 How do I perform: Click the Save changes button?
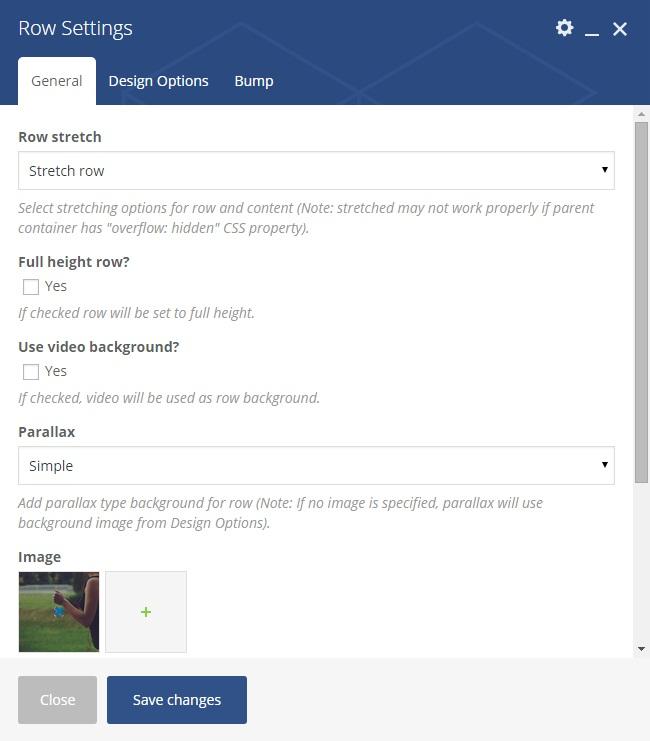177,700
